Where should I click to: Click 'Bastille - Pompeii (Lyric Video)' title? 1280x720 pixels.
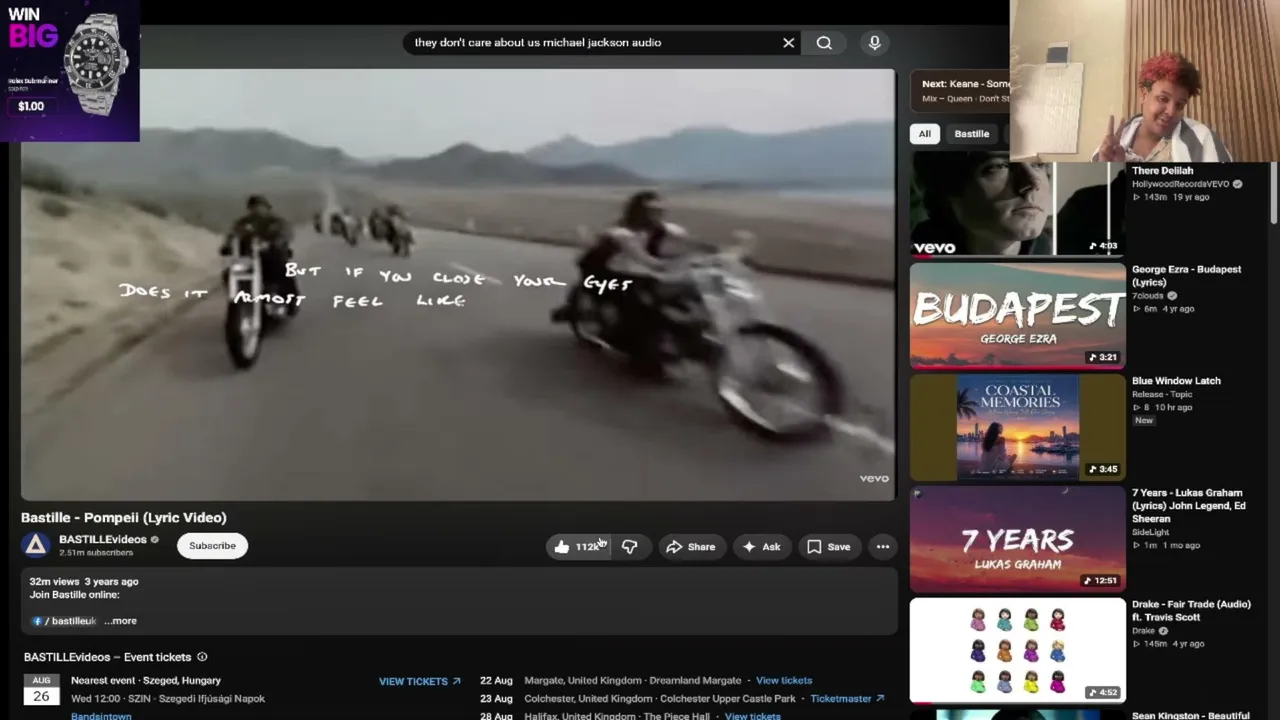tap(124, 518)
